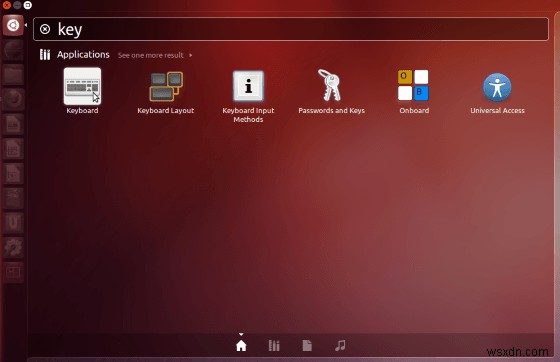Open System Settings gear in the launcher

pos(13,247)
